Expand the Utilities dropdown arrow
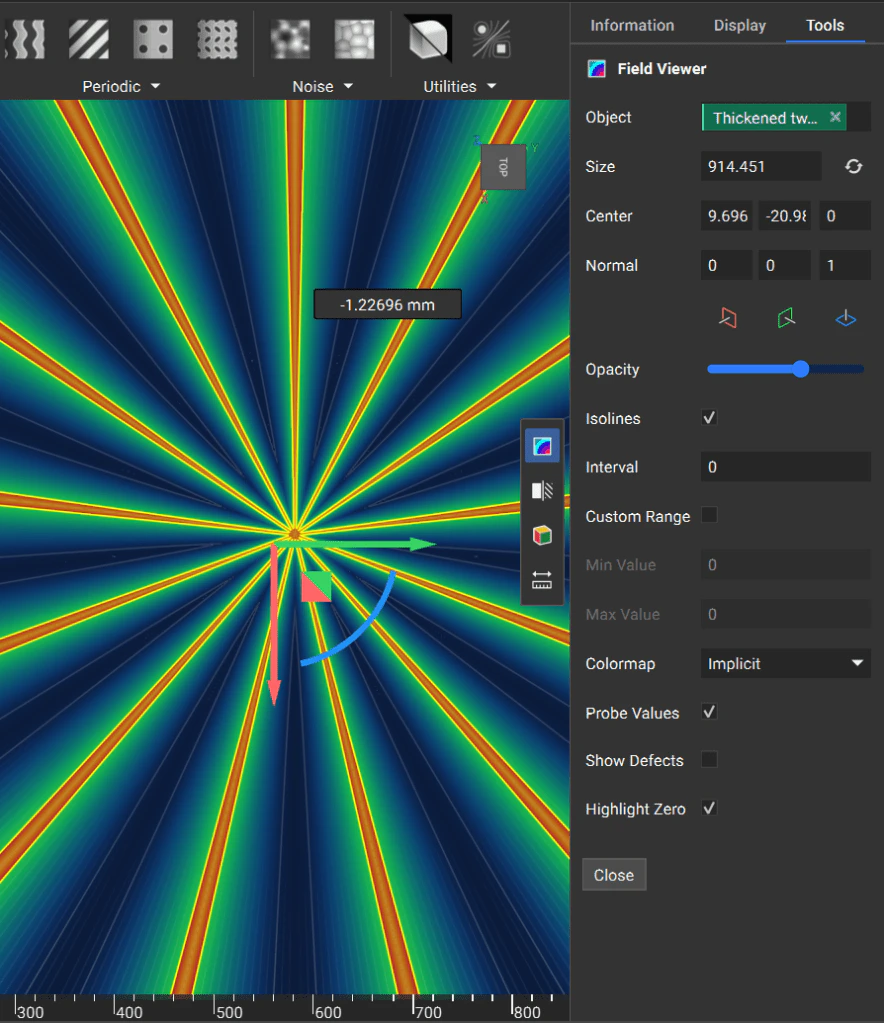This screenshot has width=884, height=1023. [491, 86]
